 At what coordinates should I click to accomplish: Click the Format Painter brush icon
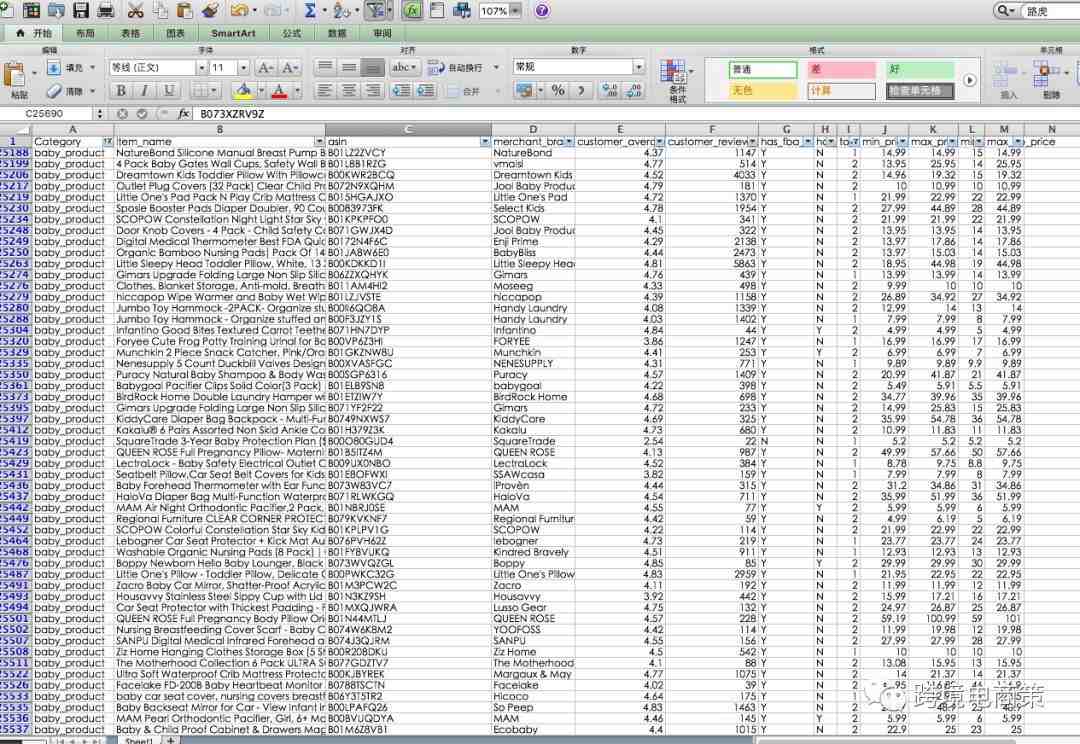211,10
